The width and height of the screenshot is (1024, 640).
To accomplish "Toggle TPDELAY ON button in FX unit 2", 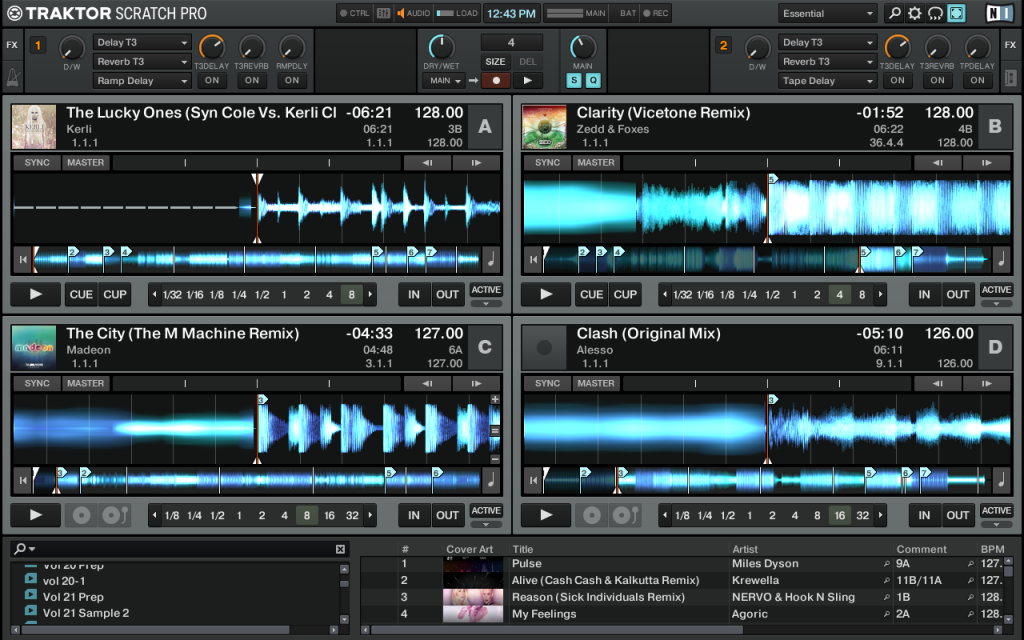I will point(977,80).
